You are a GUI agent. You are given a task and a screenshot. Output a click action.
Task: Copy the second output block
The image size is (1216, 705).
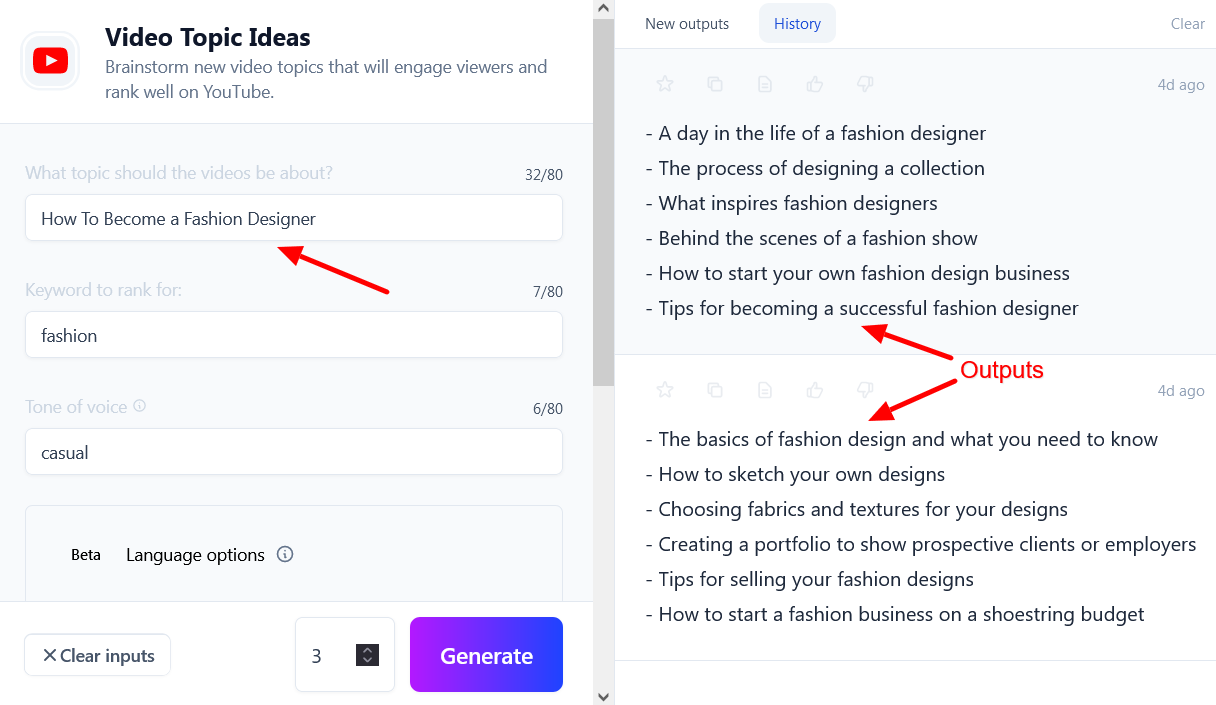pos(715,390)
